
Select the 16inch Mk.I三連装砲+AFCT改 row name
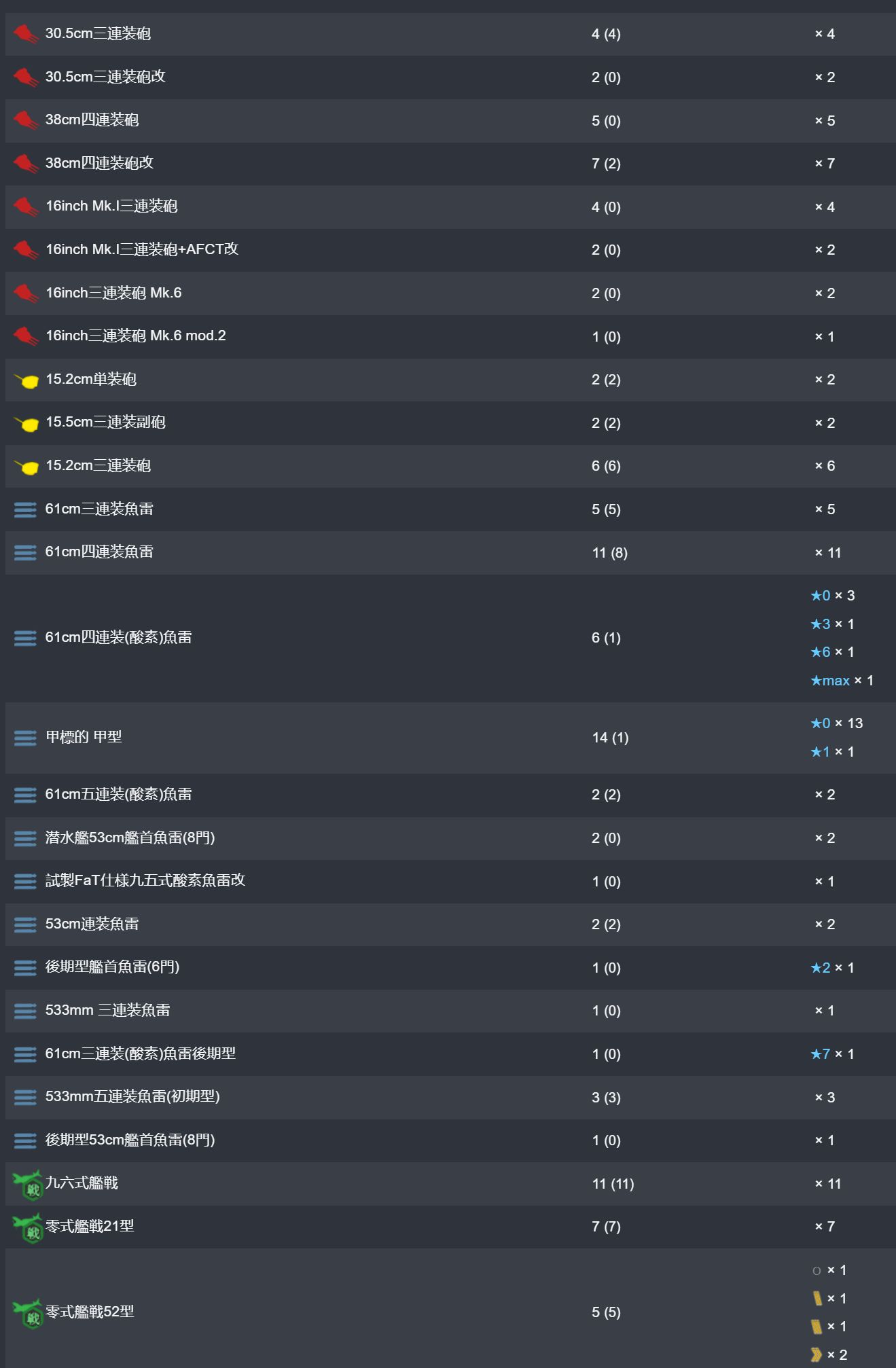tap(142, 249)
